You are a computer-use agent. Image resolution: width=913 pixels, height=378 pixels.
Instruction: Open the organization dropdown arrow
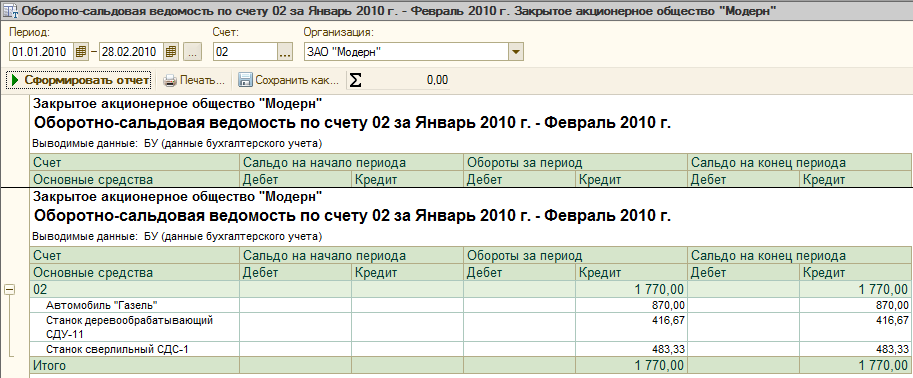click(x=516, y=52)
